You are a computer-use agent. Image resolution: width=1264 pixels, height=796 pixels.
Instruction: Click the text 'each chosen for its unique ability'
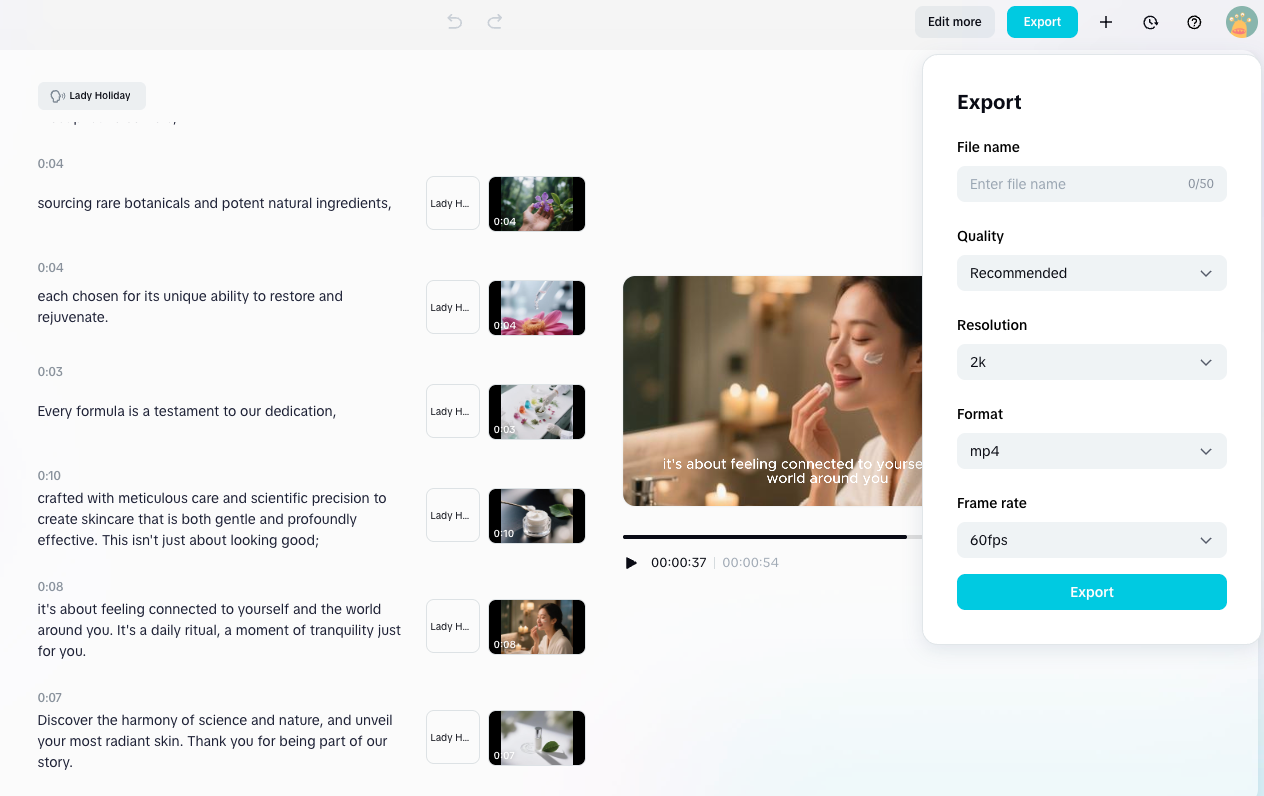pyautogui.click(x=146, y=296)
